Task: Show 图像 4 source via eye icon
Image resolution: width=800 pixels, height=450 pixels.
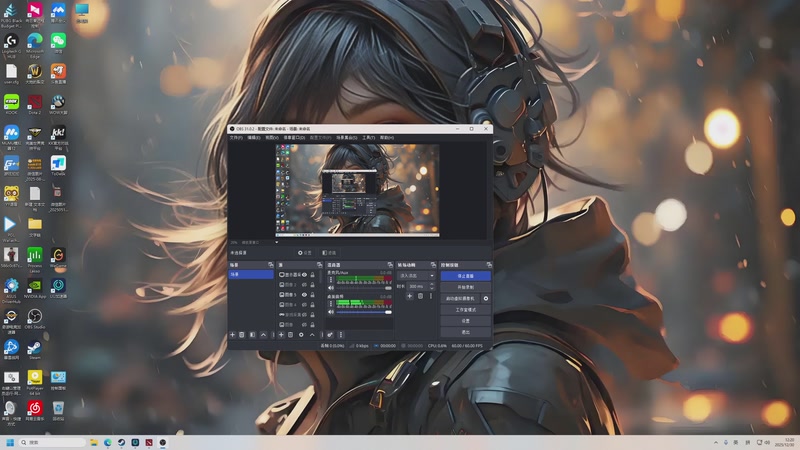Action: [305, 305]
